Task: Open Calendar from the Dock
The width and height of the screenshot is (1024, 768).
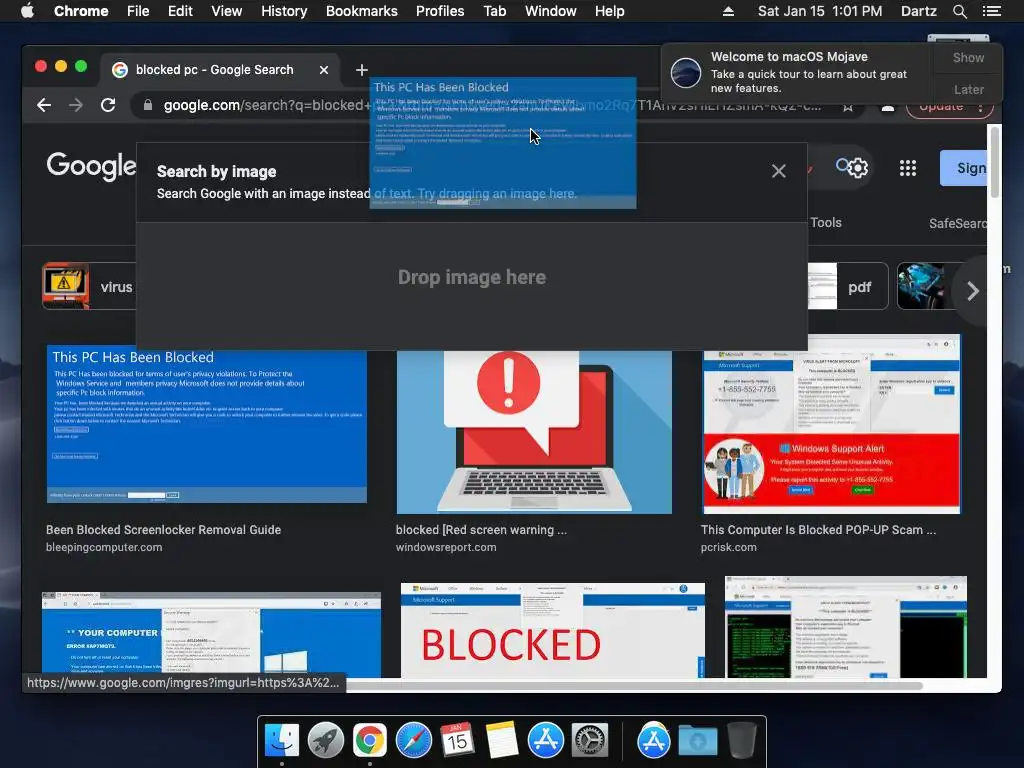Action: (457, 741)
